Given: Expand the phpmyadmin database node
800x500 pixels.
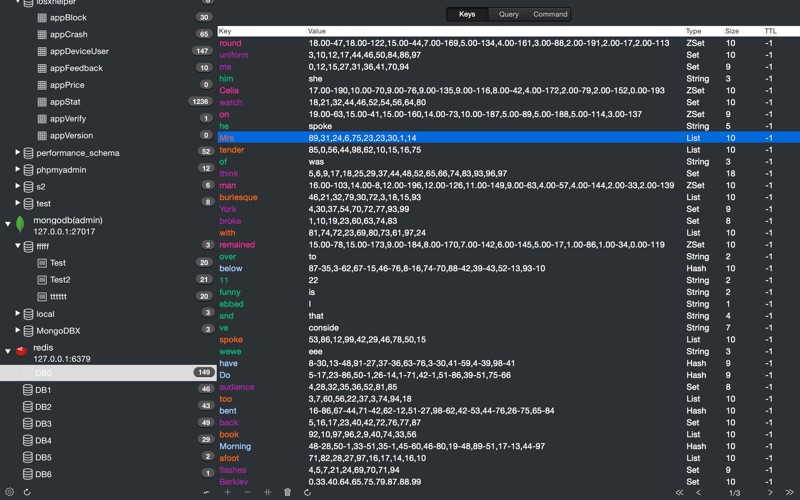Looking at the screenshot, I should 17,169.
